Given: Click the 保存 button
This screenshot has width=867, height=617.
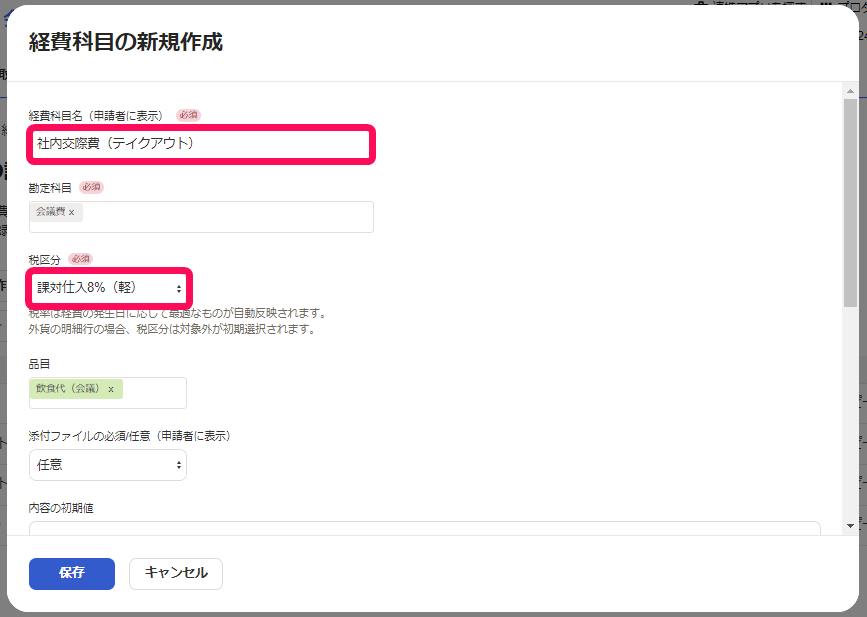Looking at the screenshot, I should coord(72,573).
